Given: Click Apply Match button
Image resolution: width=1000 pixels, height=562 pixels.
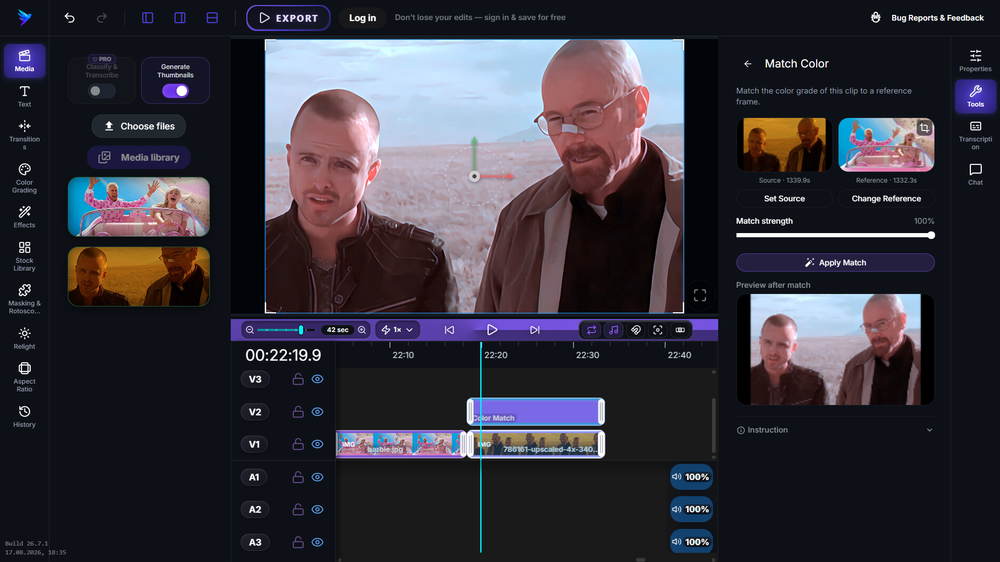Looking at the screenshot, I should point(835,263).
